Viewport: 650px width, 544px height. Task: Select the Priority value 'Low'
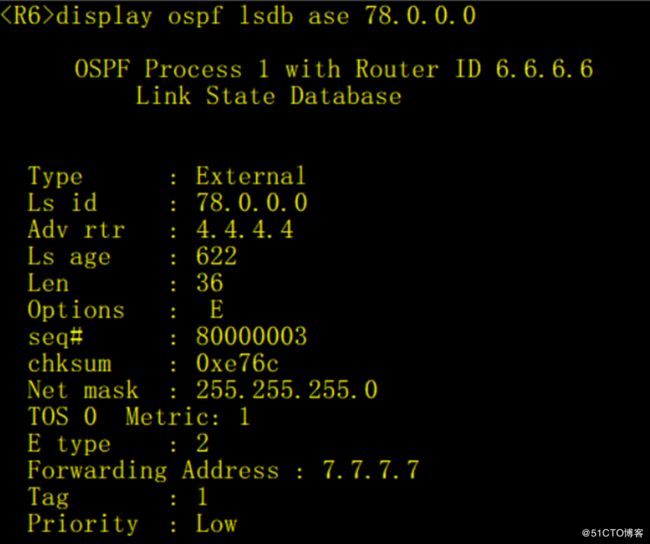coord(216,523)
